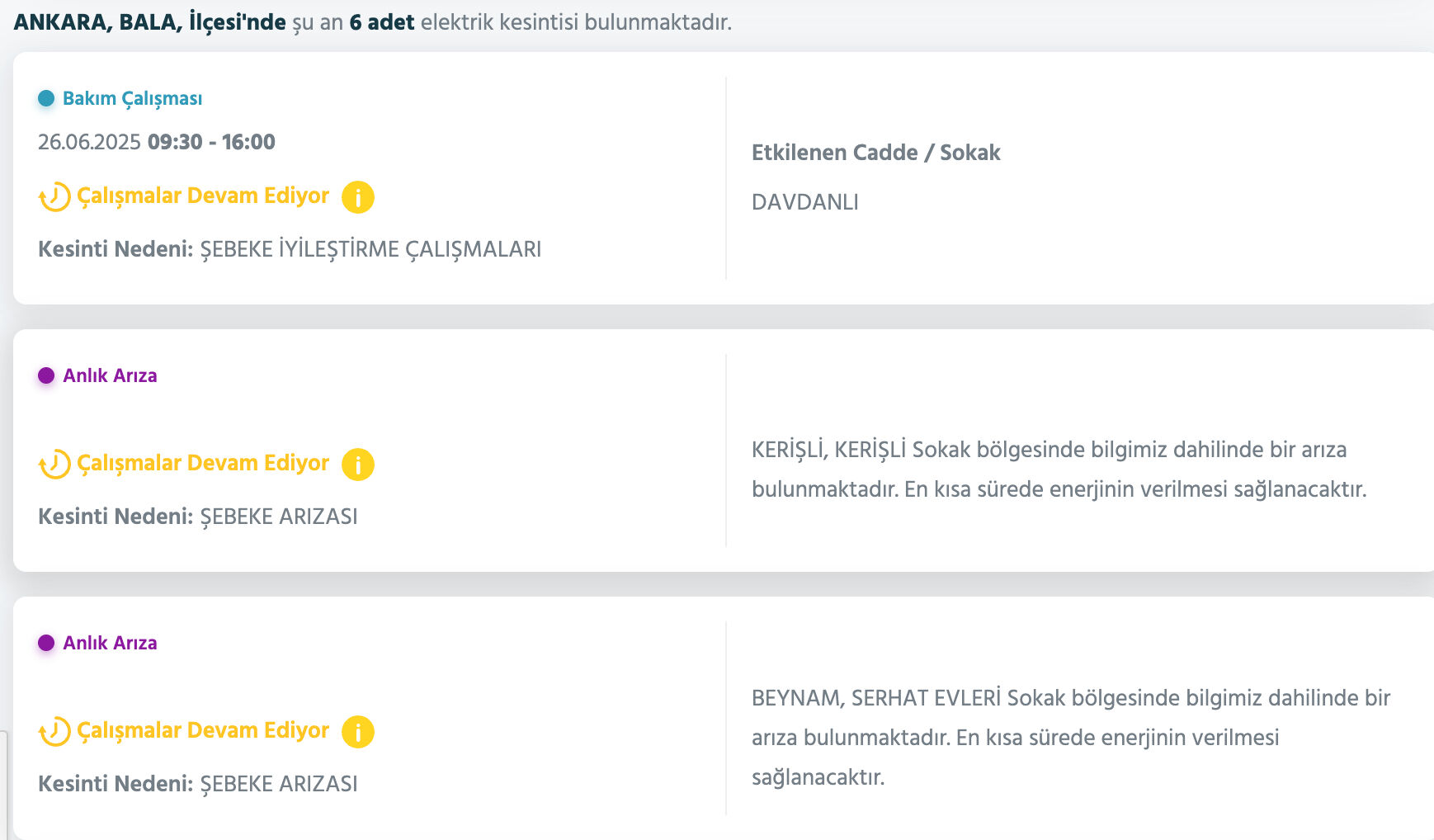
Task: Expand the maintenance outage card for DAVDANLI
Action: [x=718, y=177]
